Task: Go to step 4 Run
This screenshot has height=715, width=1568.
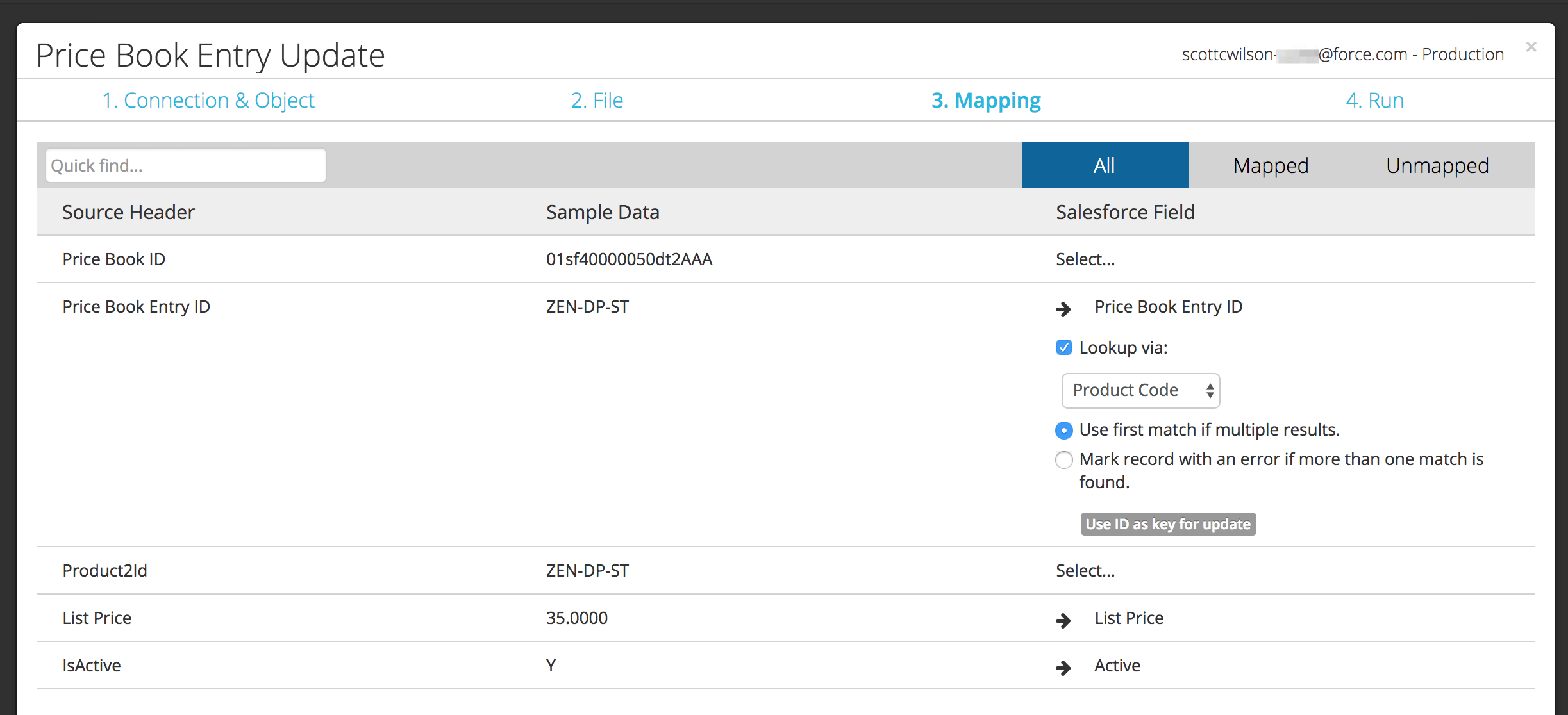Action: (1374, 101)
